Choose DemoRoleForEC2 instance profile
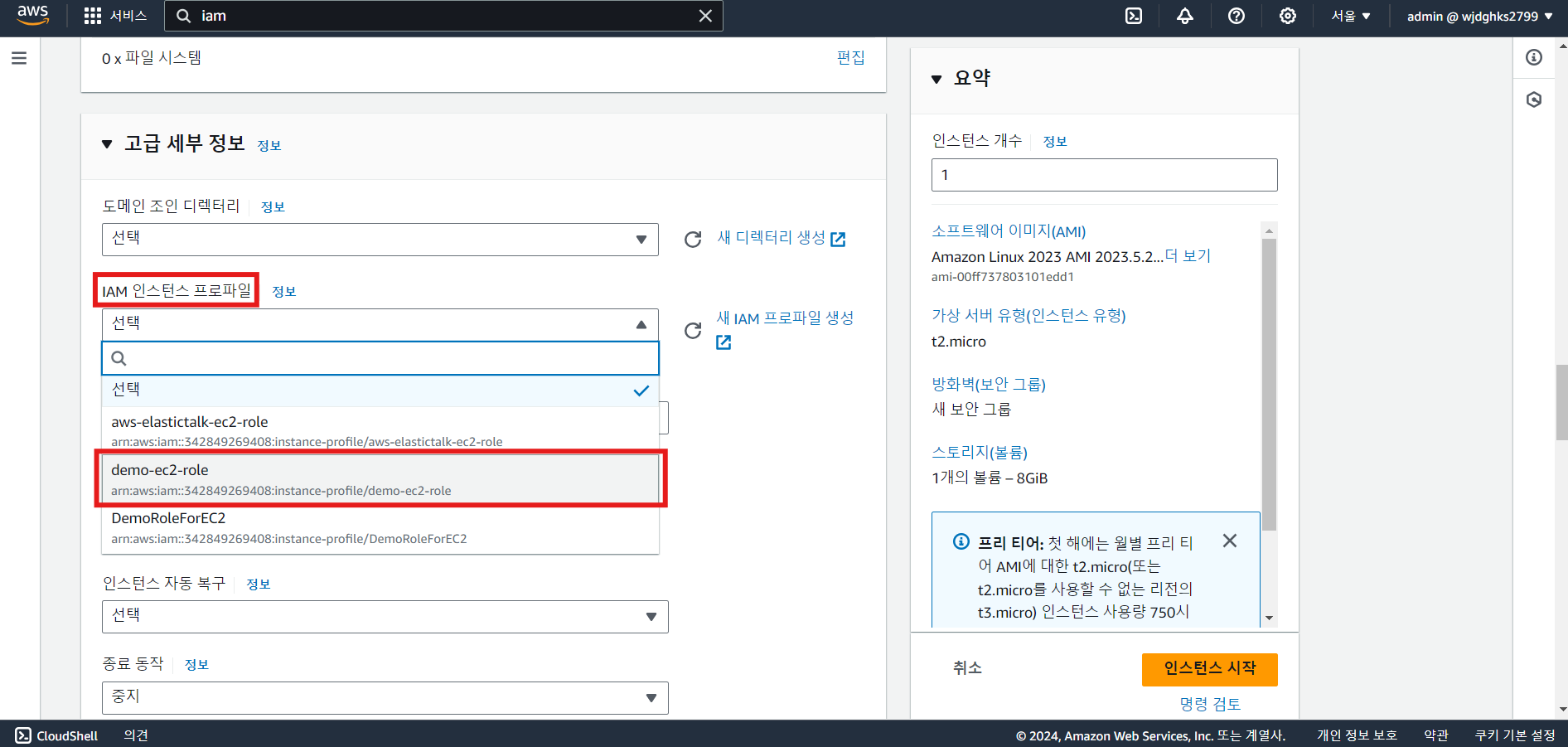This screenshot has height=747, width=1568. pyautogui.click(x=380, y=528)
